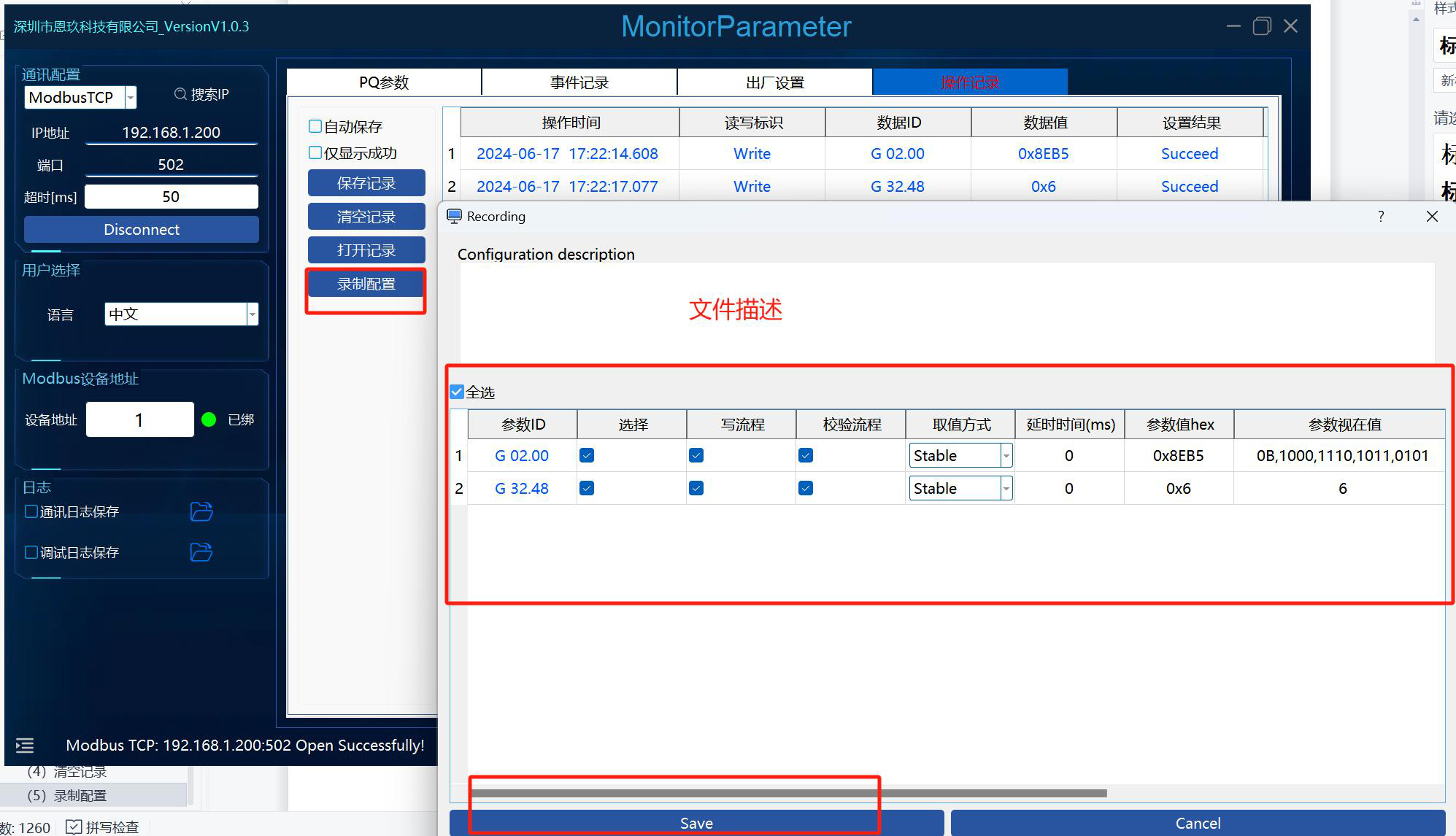Click the green device bound indicator

(x=209, y=419)
